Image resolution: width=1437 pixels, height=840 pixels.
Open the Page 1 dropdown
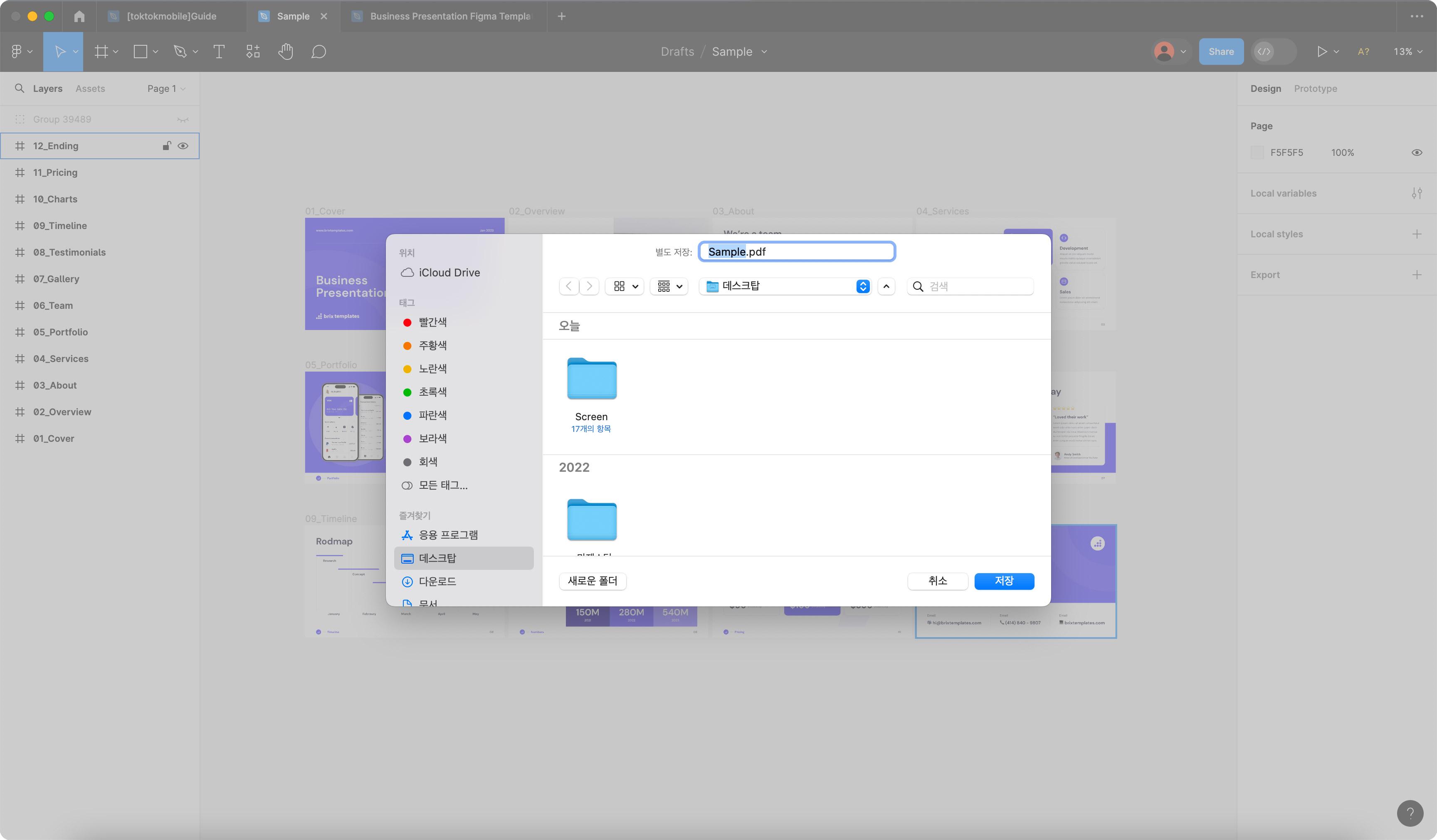click(x=166, y=89)
